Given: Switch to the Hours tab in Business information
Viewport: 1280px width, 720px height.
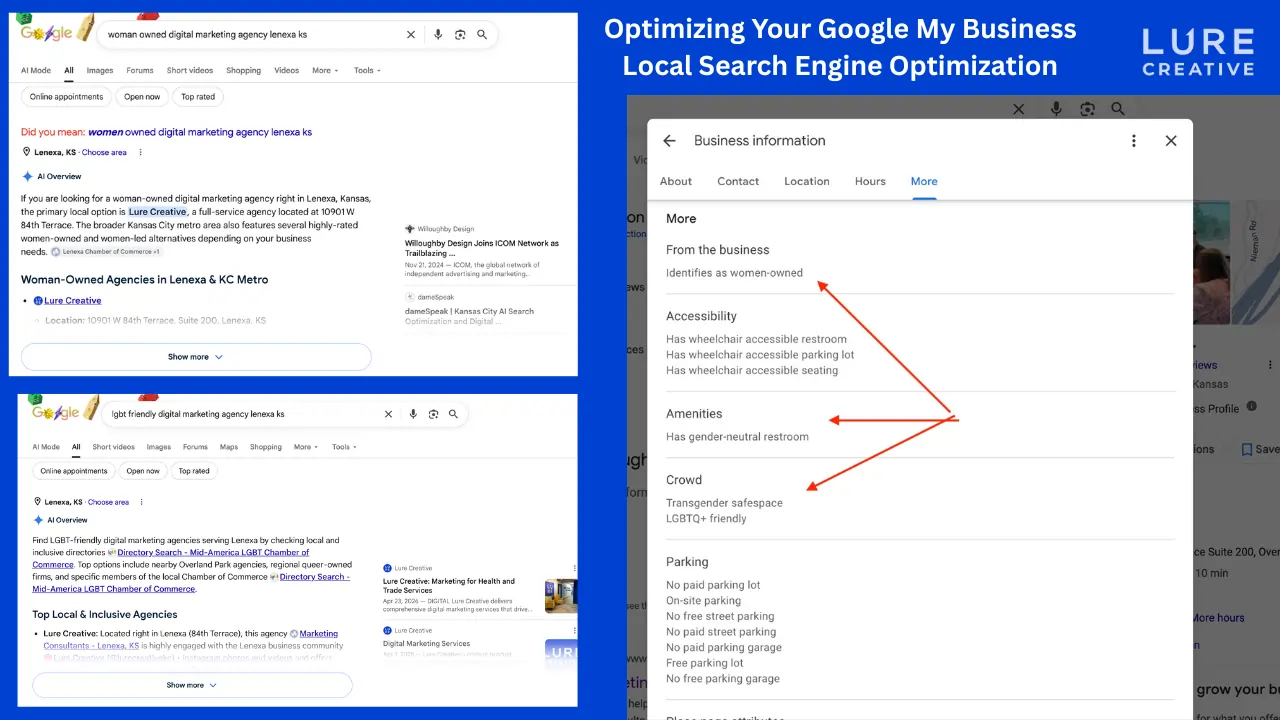Looking at the screenshot, I should [x=870, y=181].
